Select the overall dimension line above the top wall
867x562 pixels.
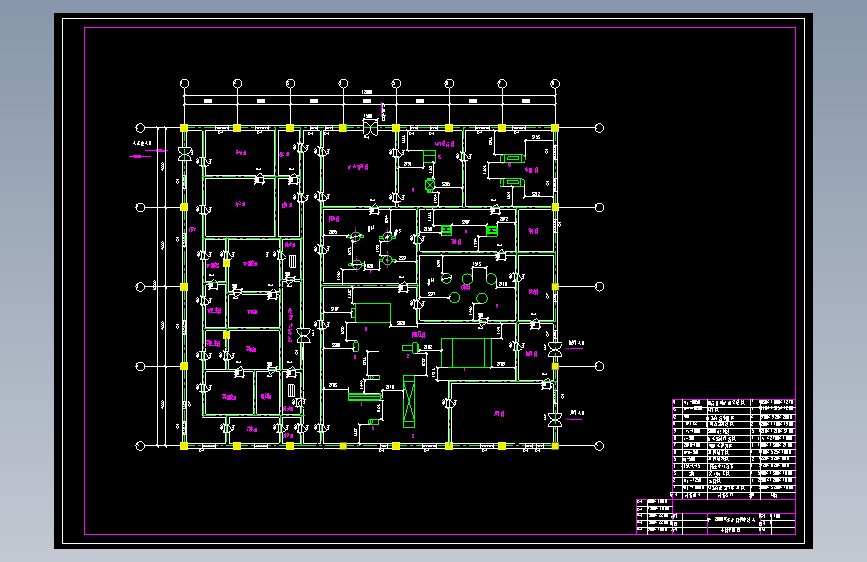click(x=369, y=95)
